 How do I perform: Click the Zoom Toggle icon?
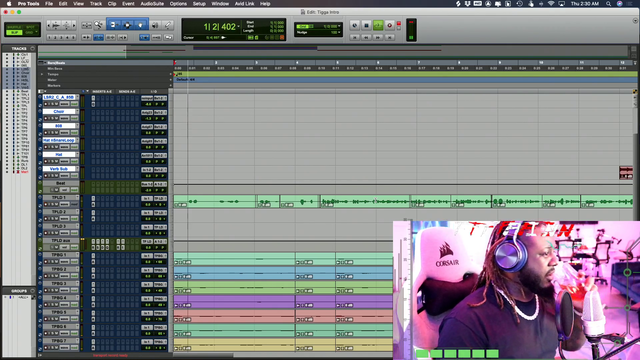pos(87,25)
